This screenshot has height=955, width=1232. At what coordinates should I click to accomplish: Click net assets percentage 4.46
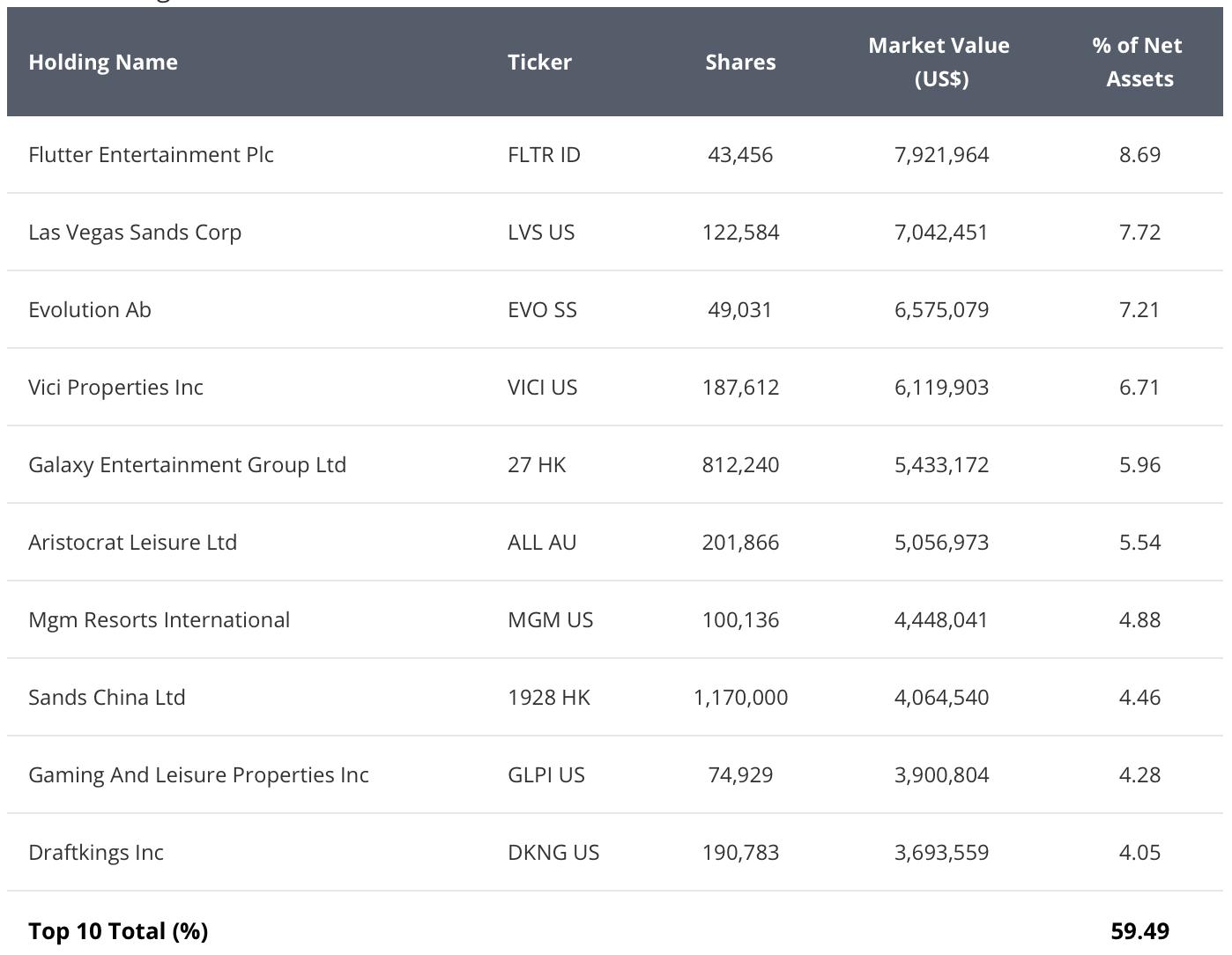[1139, 697]
